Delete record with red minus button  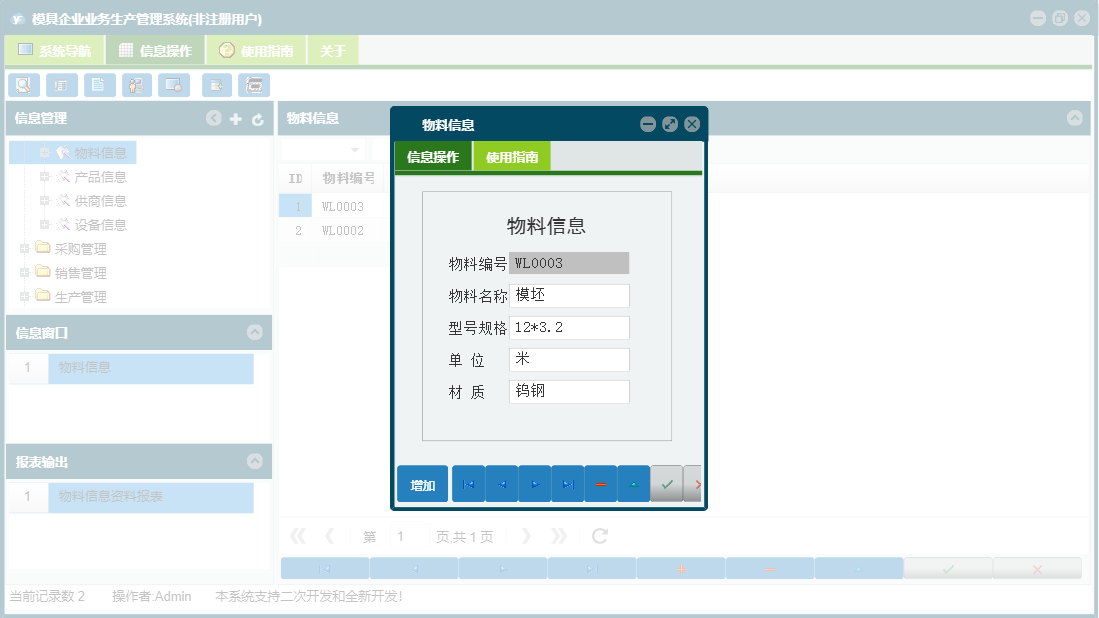[x=601, y=483]
